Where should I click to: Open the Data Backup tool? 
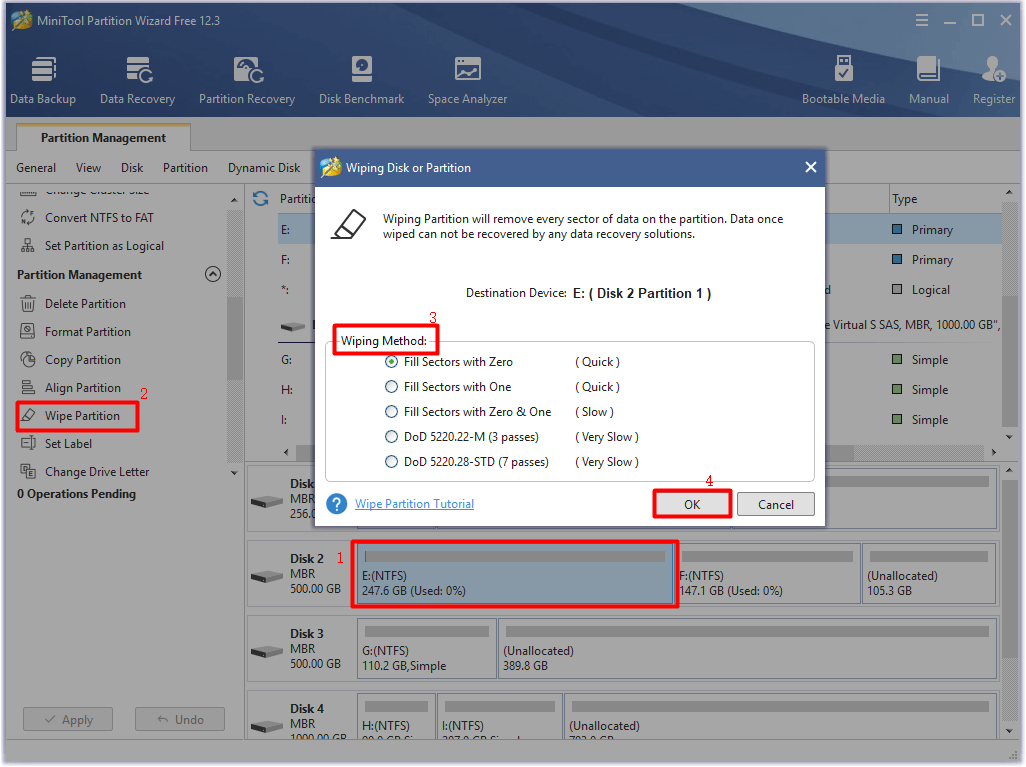43,80
